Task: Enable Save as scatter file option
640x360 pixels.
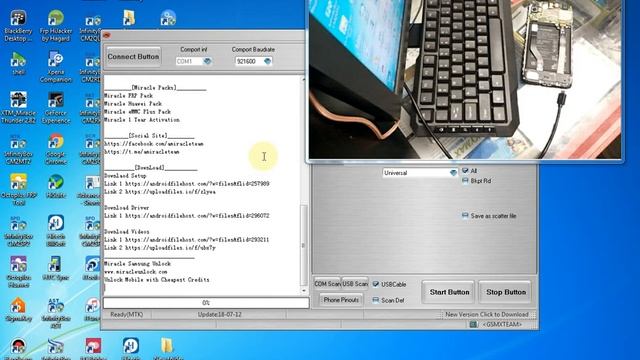Action: [465, 216]
